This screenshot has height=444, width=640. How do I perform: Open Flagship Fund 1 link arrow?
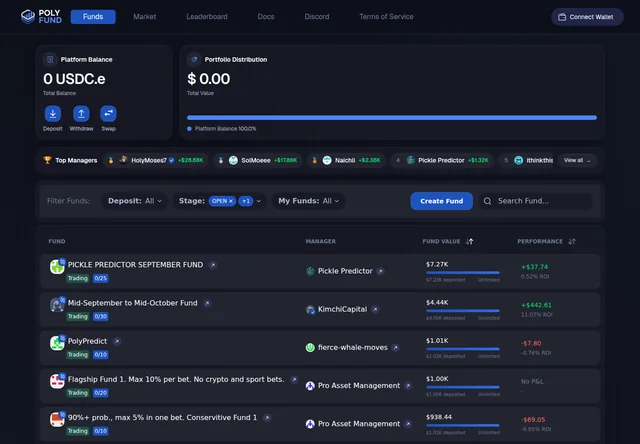coord(294,380)
